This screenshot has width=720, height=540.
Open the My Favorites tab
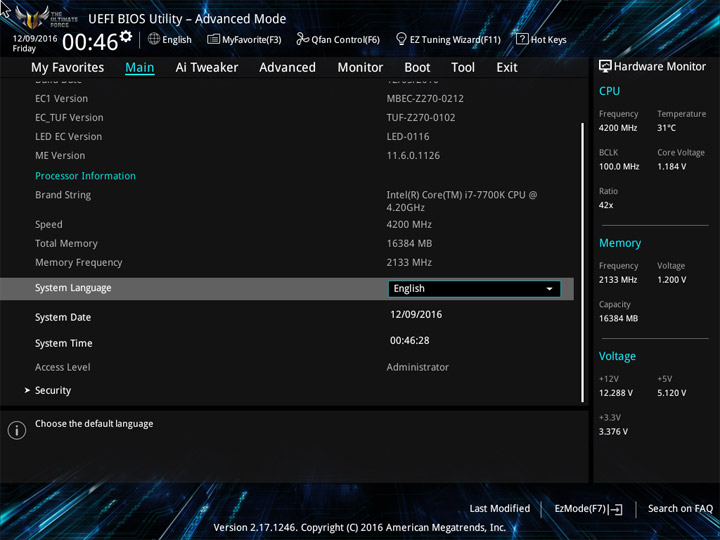(x=68, y=68)
